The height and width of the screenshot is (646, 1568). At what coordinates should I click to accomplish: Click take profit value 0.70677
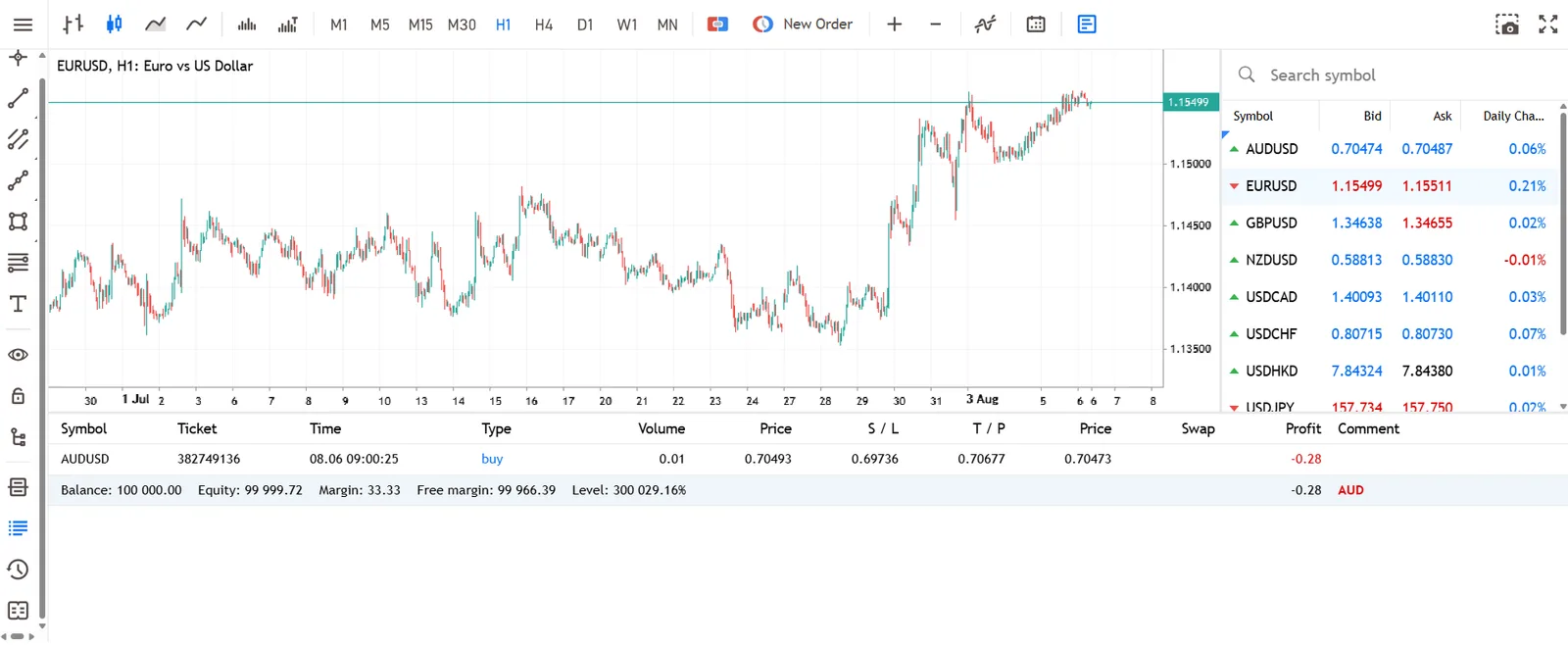pyautogui.click(x=981, y=459)
